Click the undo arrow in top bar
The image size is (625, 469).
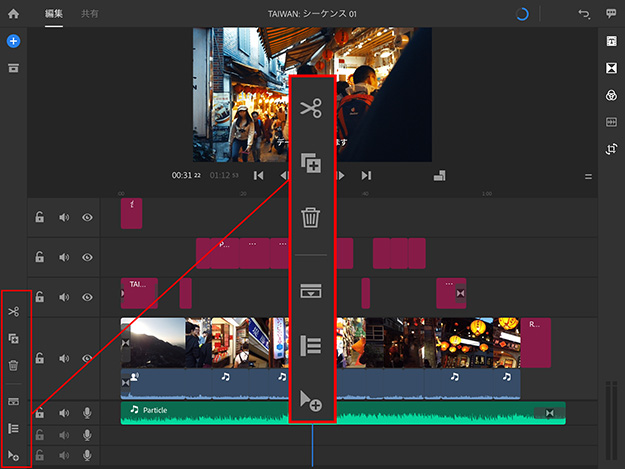584,14
